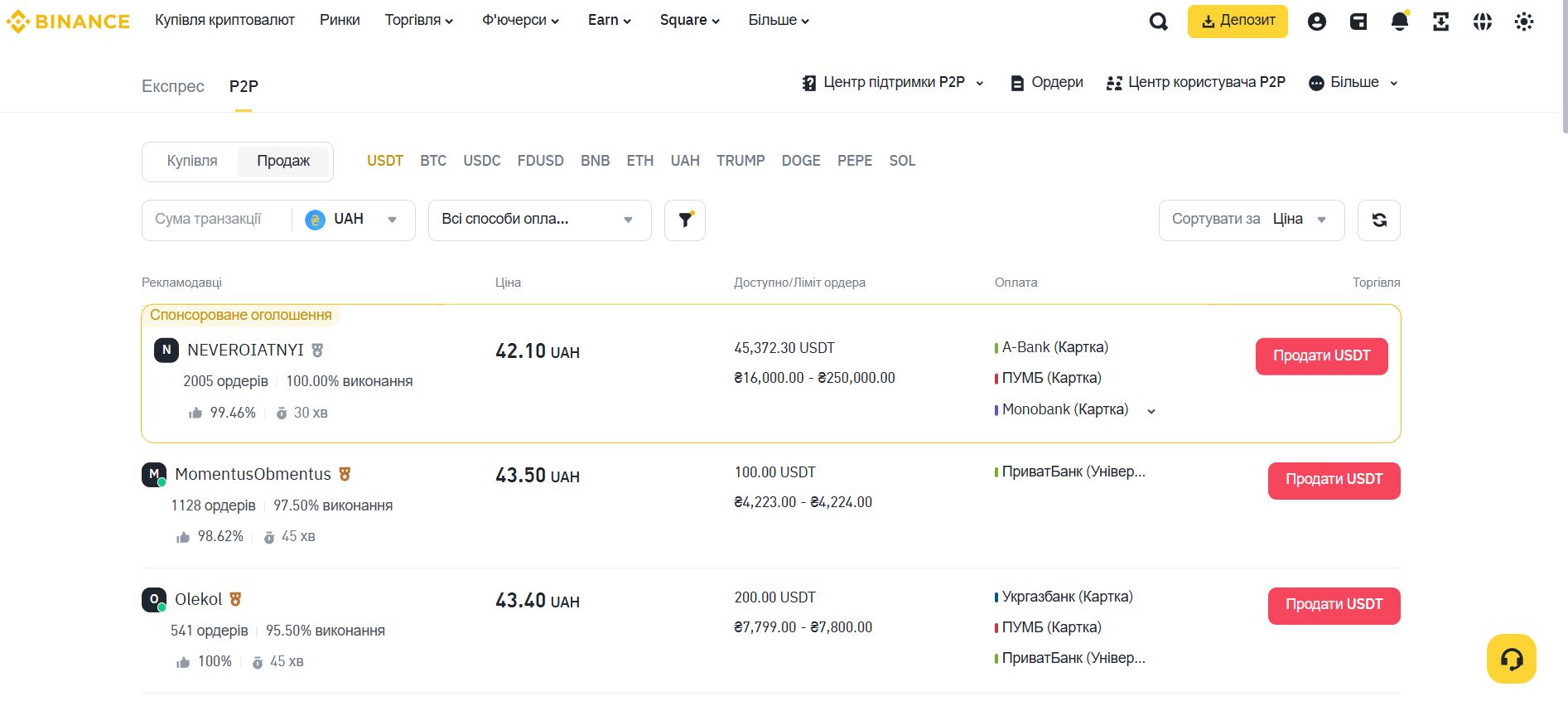Screen dimensions: 1568x706
Task: Click the thumbs-up icon beside 99.46%
Action: pyautogui.click(x=195, y=413)
